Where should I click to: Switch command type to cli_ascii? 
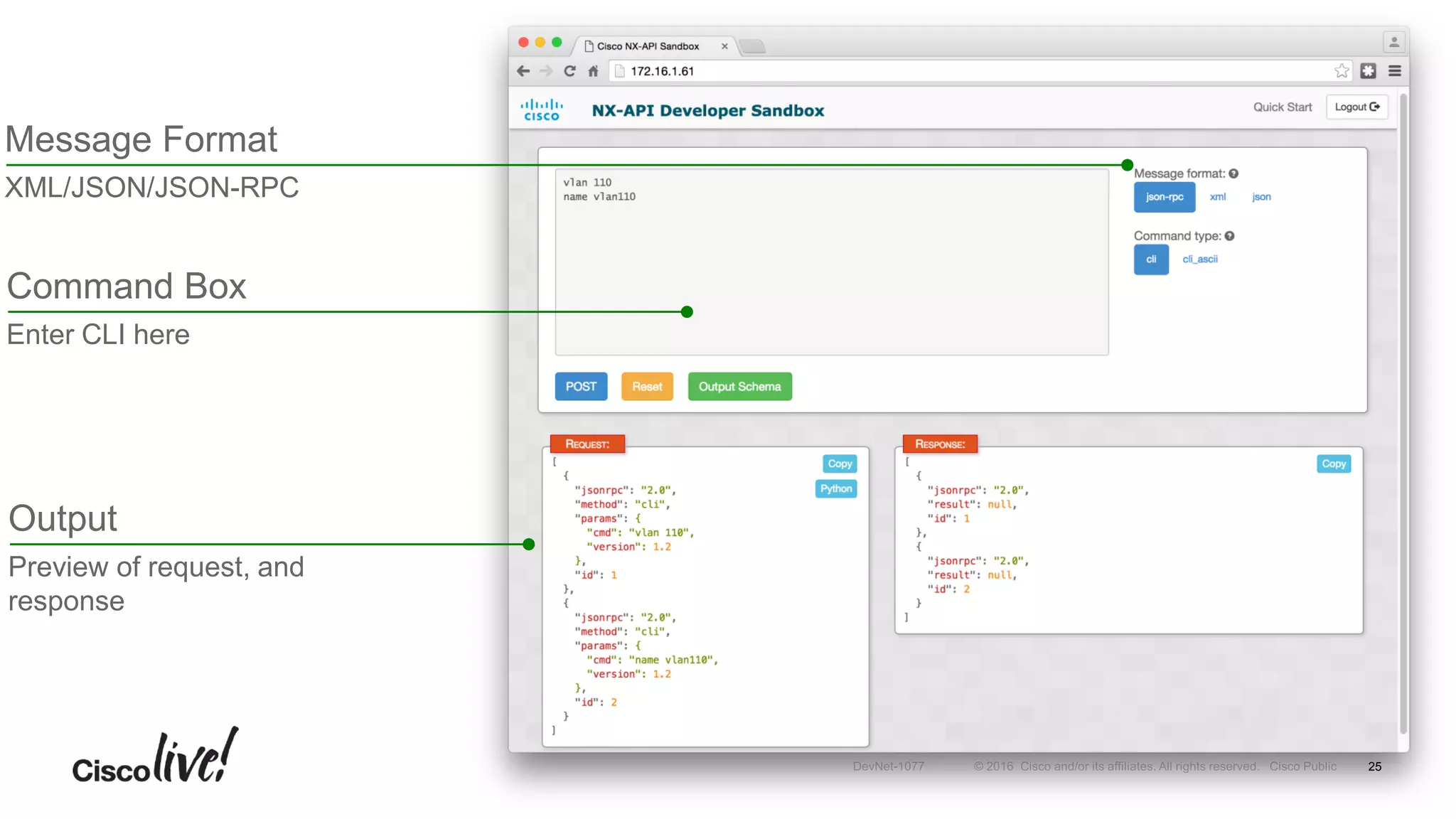pyautogui.click(x=1199, y=259)
